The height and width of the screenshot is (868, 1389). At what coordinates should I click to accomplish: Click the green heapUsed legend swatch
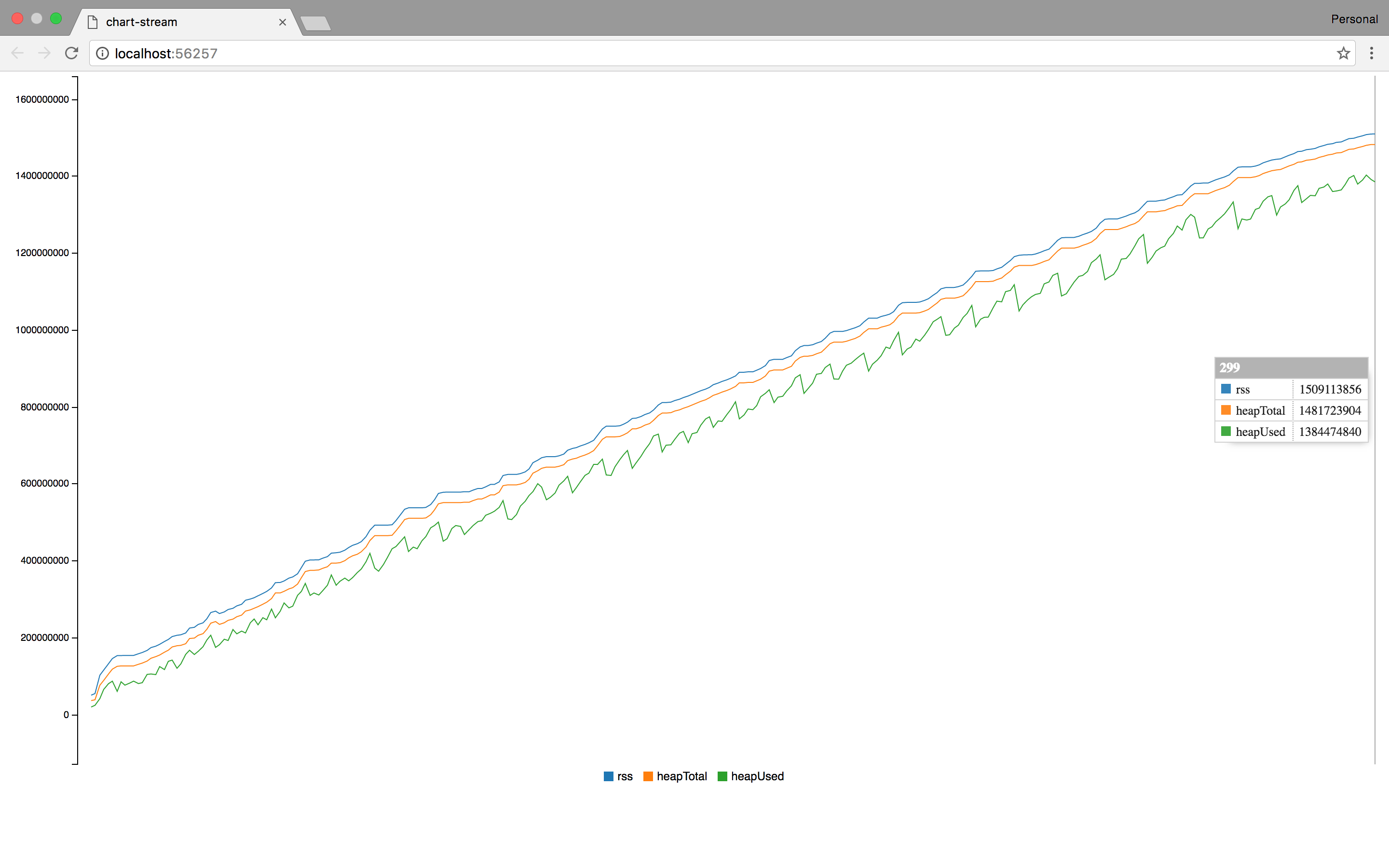tap(722, 776)
